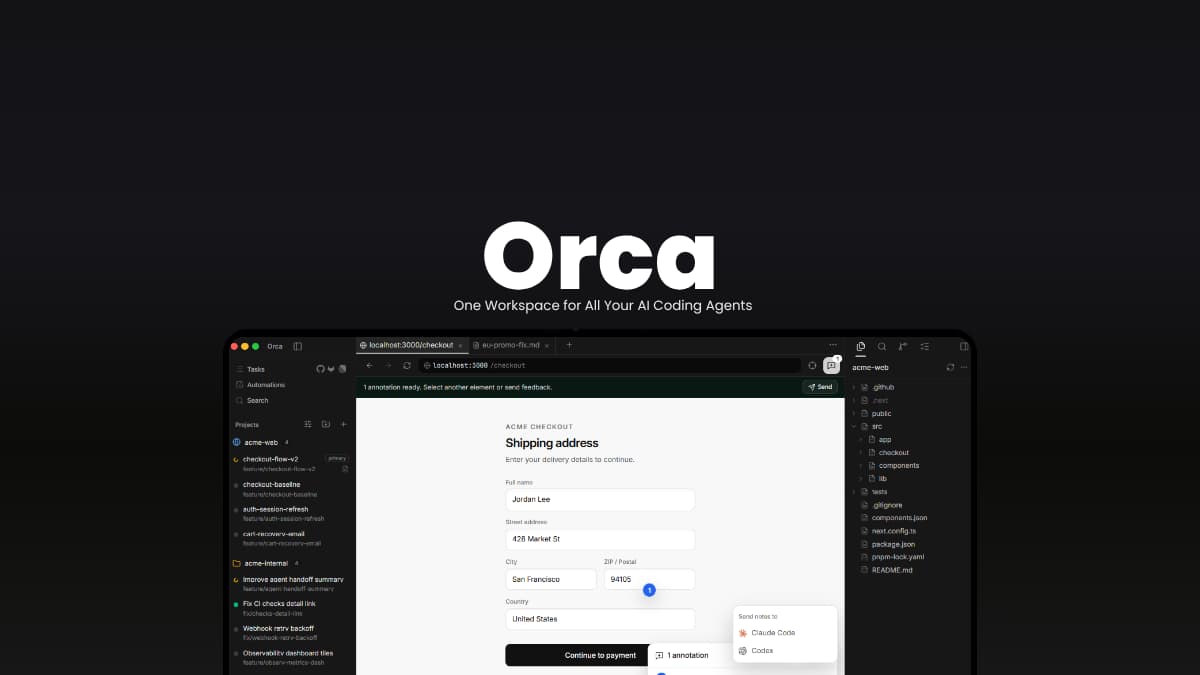Open the source control branch icon

[x=903, y=346]
